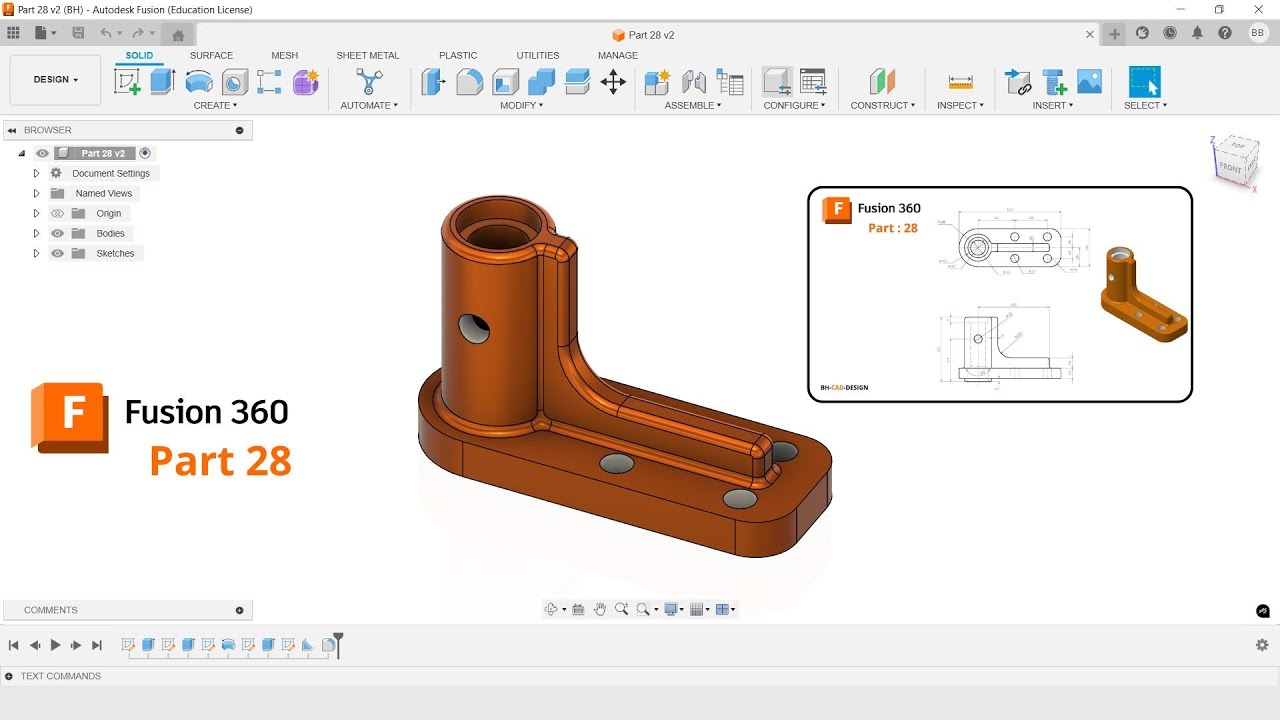
Task: Select the Pan hand tool
Action: tap(600, 609)
